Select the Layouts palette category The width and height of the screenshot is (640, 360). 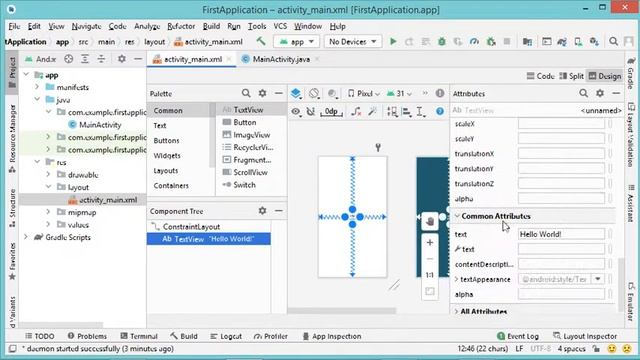[166, 171]
